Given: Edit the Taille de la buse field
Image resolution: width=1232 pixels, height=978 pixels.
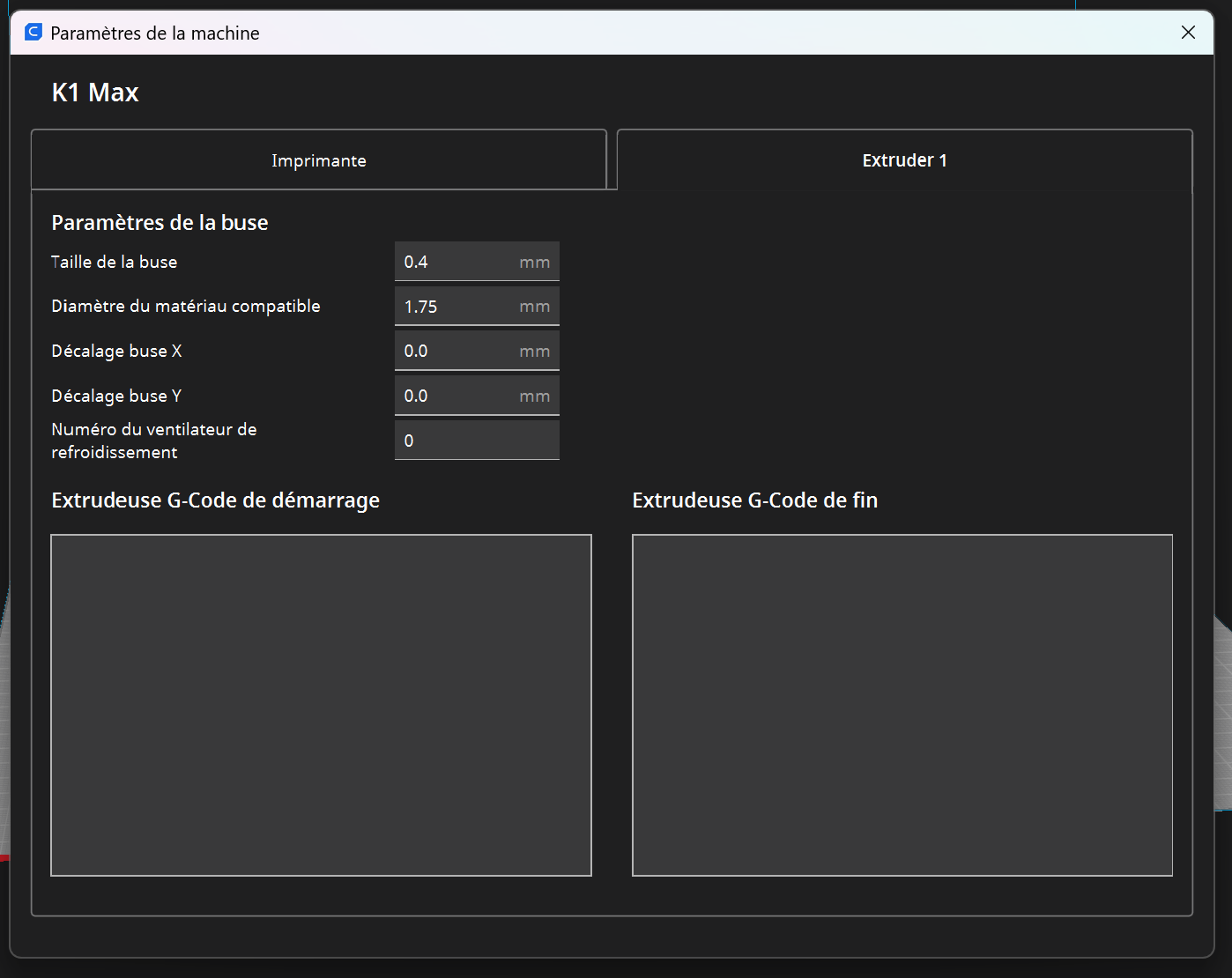Looking at the screenshot, I should pos(477,262).
